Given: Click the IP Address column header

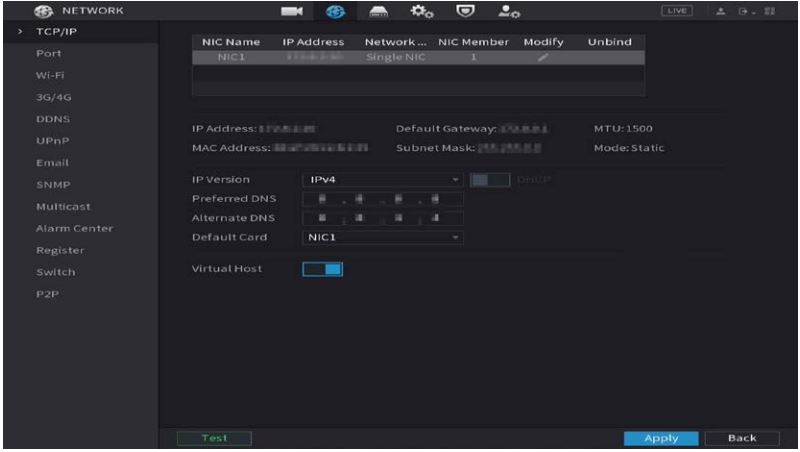Looking at the screenshot, I should (313, 42).
